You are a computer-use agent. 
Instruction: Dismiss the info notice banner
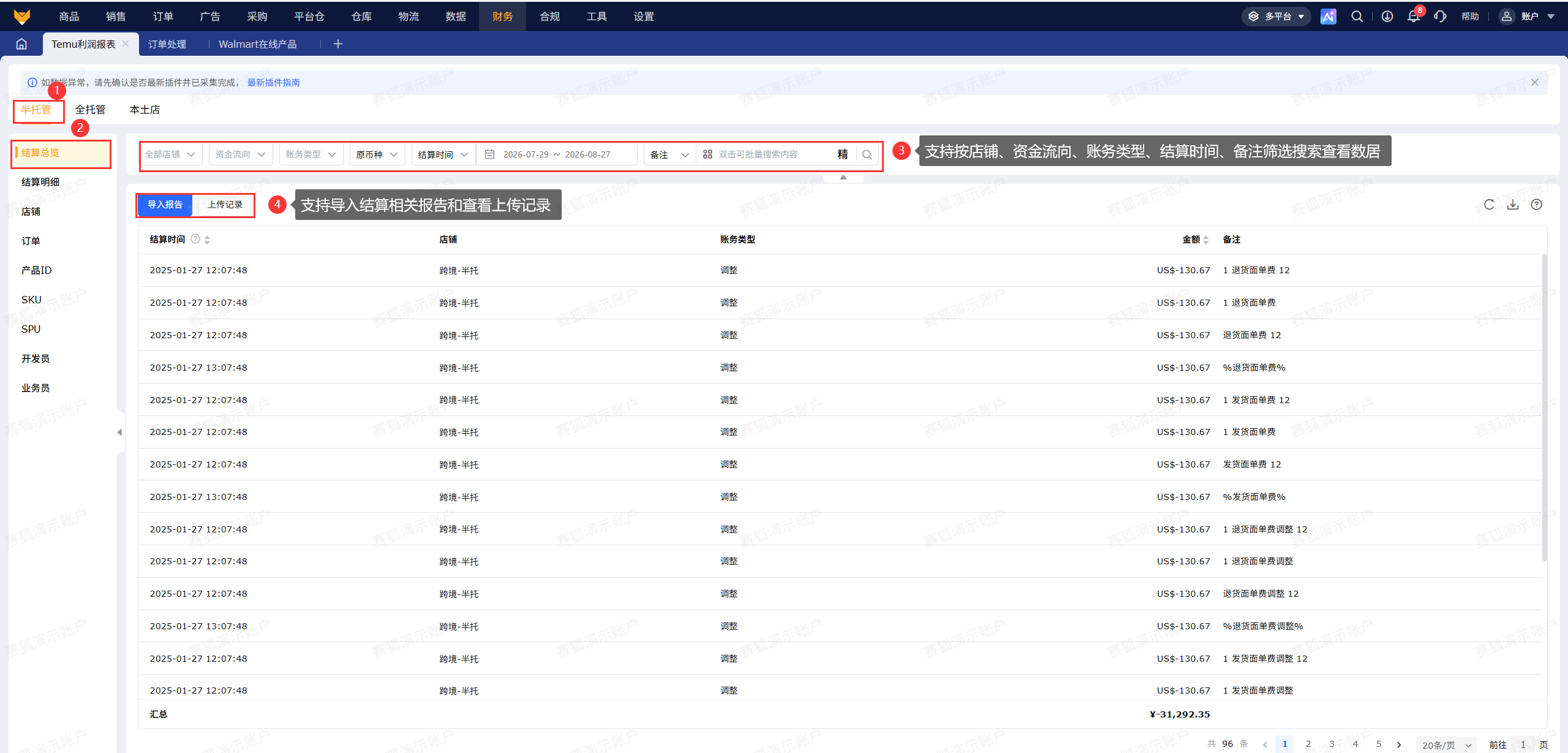[x=1535, y=83]
